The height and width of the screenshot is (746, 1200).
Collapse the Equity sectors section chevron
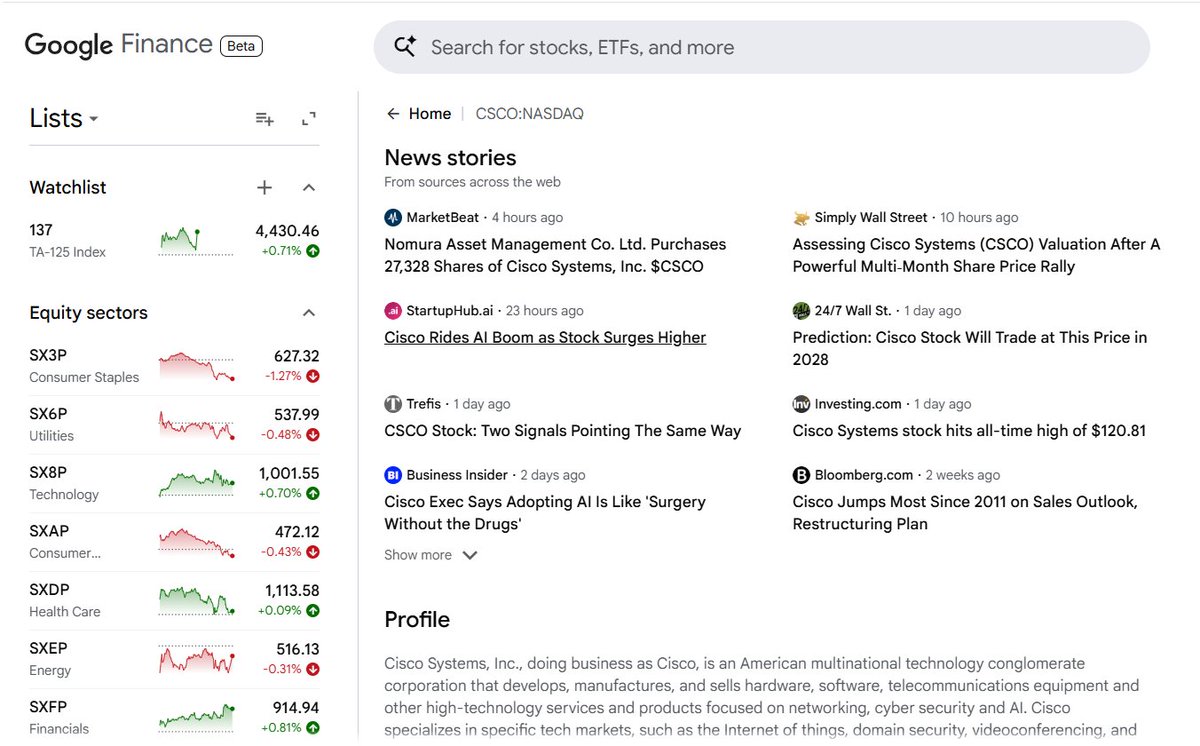coord(309,313)
